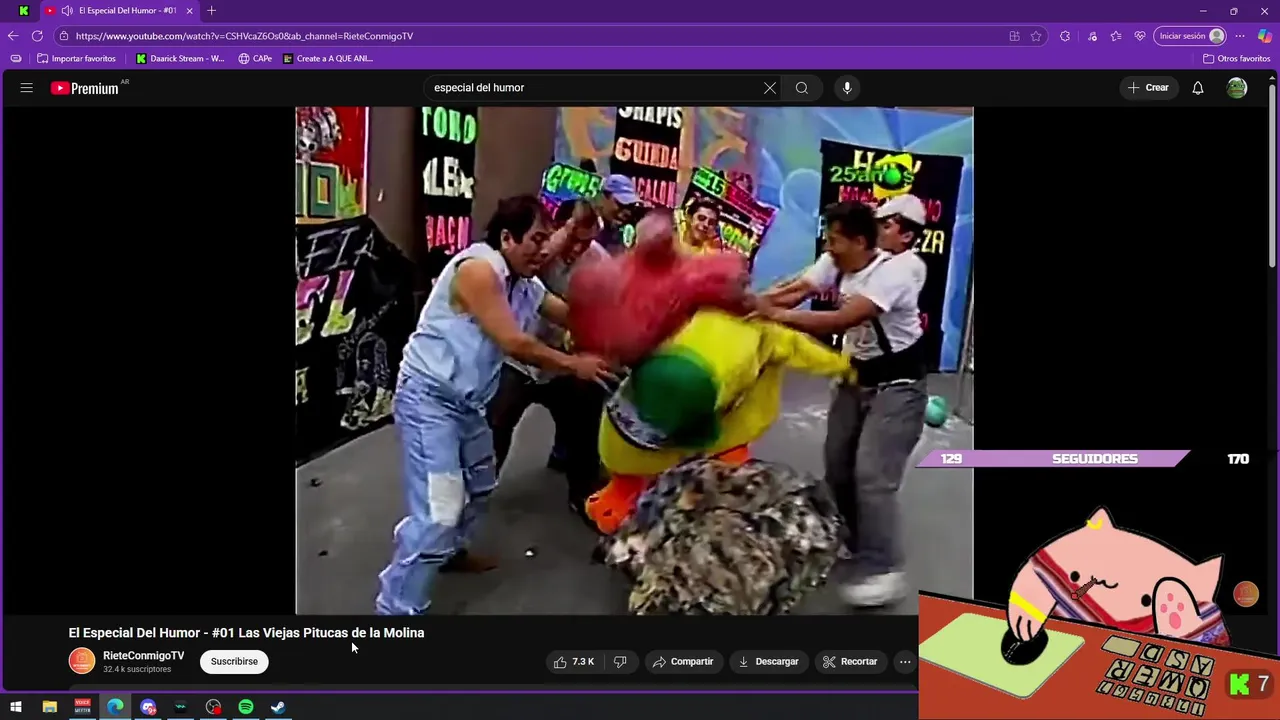1280x720 pixels.
Task: Open OBS Studio from the taskbar
Action: [x=213, y=707]
